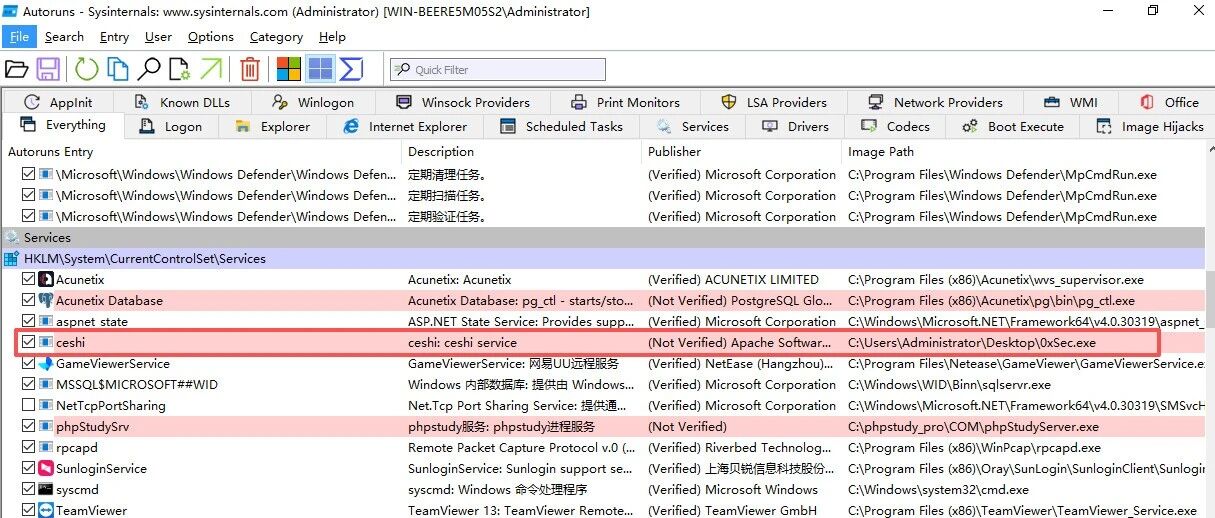Open the LSA Providers tab
The image size is (1215, 518).
click(x=774, y=102)
